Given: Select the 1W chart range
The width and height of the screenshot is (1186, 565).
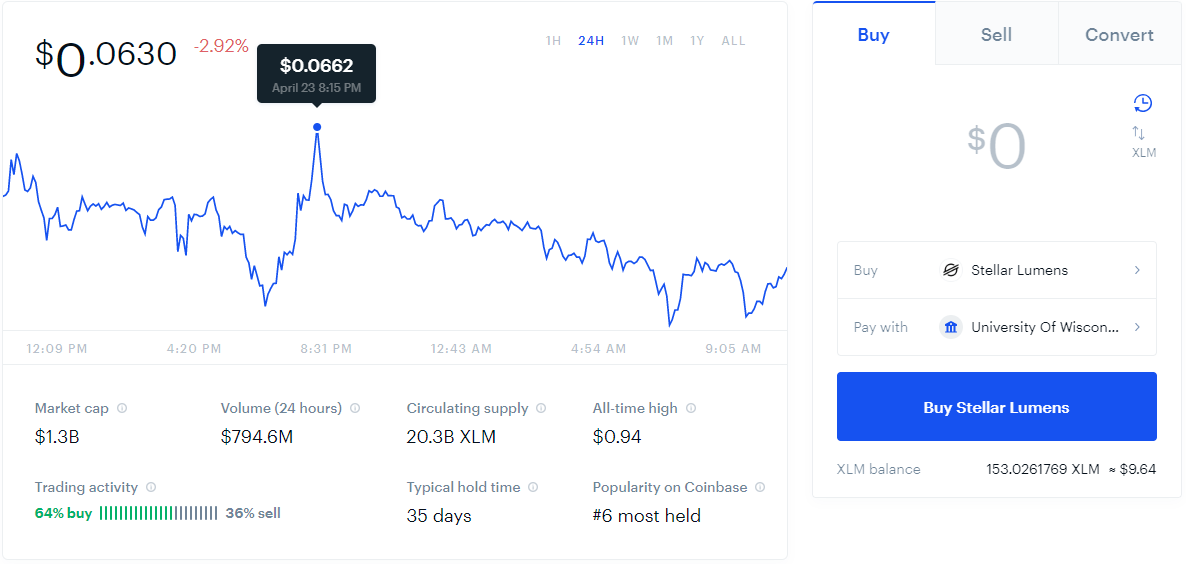Looking at the screenshot, I should pos(630,41).
